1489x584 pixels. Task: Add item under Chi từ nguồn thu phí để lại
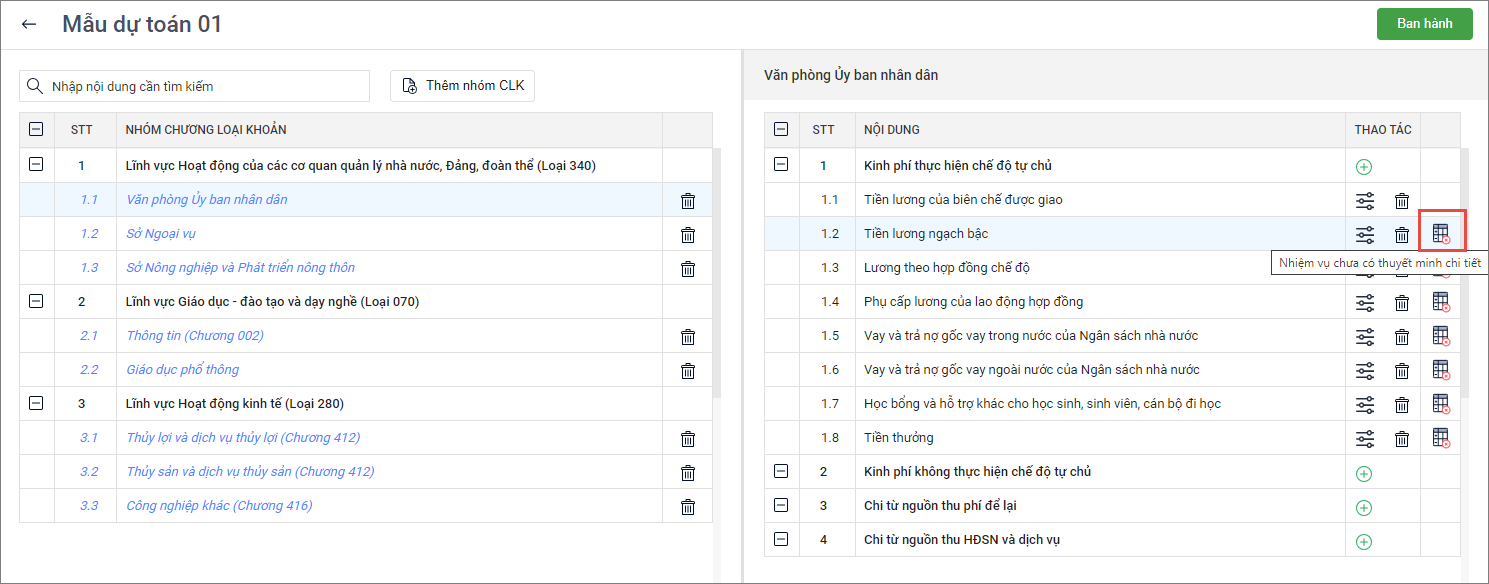click(1364, 507)
